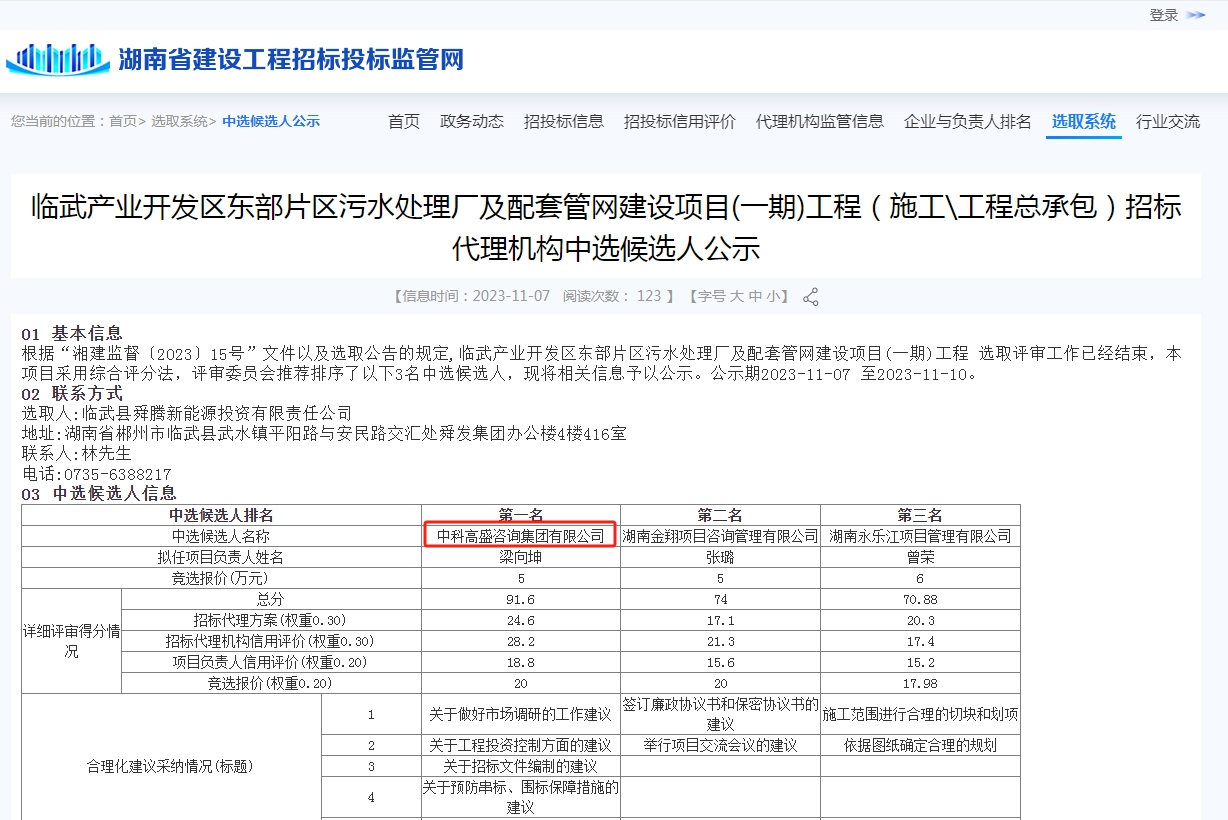Click the row label 项目负责人信用评价(权重0.20)
This screenshot has width=1228, height=820.
point(271,662)
